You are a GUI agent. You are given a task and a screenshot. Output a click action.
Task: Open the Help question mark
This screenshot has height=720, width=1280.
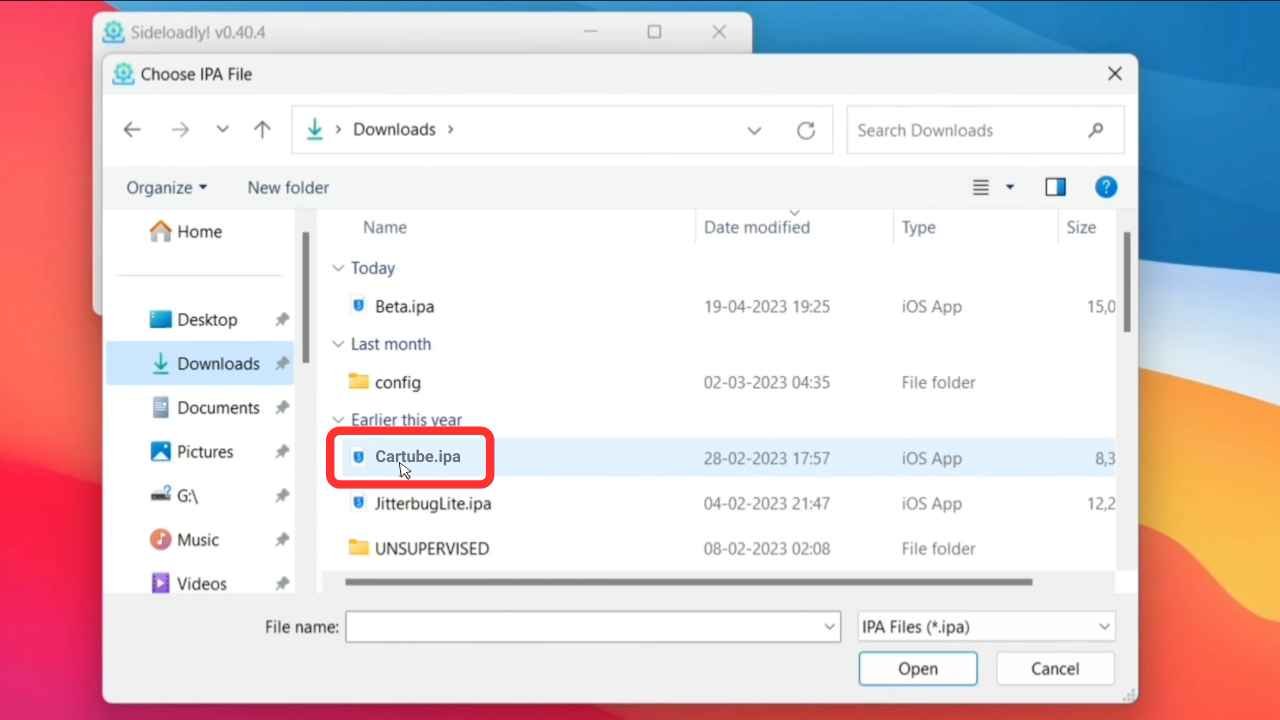(1105, 187)
